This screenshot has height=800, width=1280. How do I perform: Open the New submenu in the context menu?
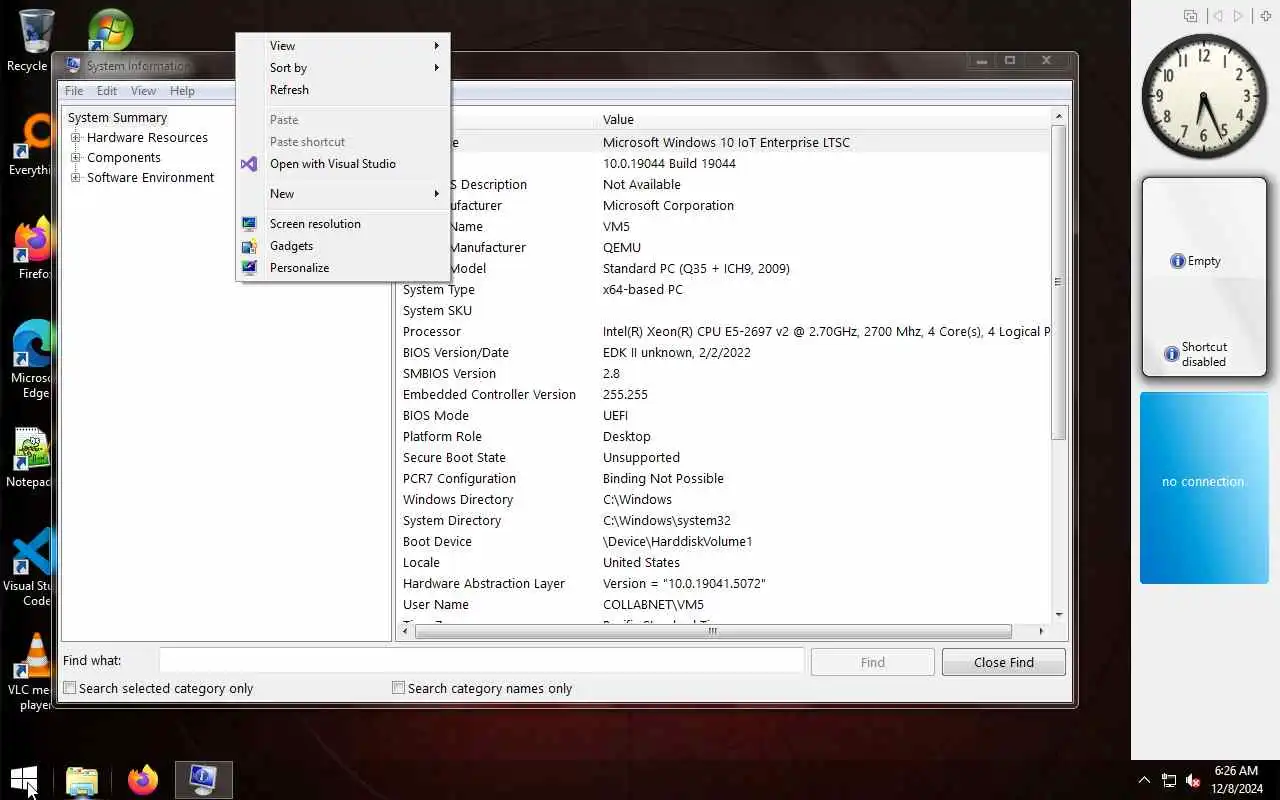click(343, 194)
